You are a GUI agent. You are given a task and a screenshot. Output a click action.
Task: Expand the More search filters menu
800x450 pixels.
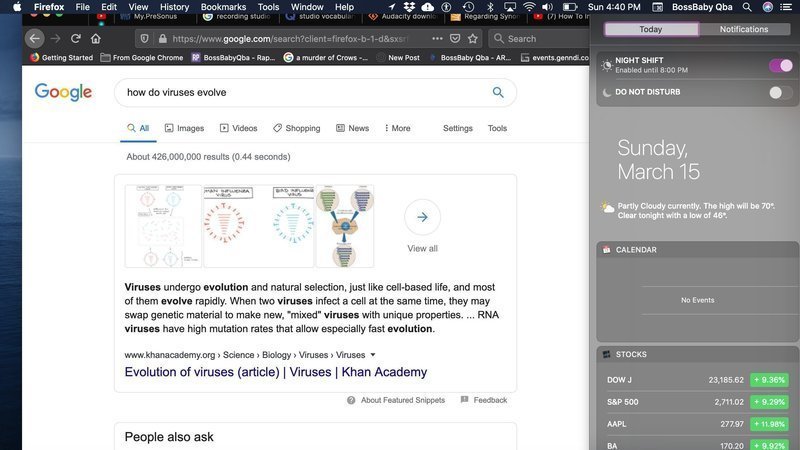pos(395,128)
